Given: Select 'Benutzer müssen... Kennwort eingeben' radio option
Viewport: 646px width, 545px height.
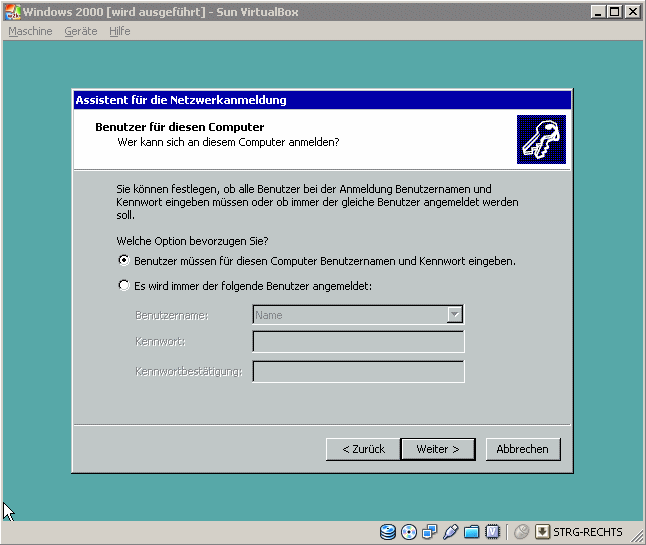Looking at the screenshot, I should coord(124,261).
